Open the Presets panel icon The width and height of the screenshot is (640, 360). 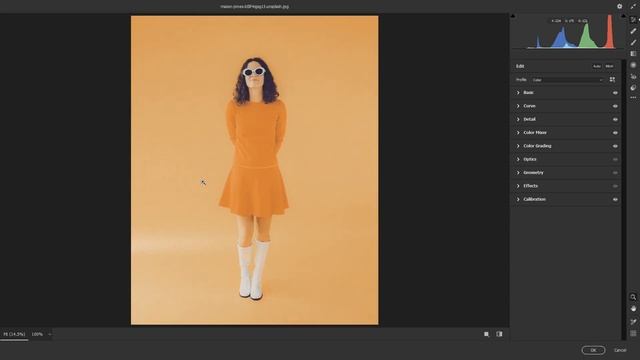click(633, 88)
